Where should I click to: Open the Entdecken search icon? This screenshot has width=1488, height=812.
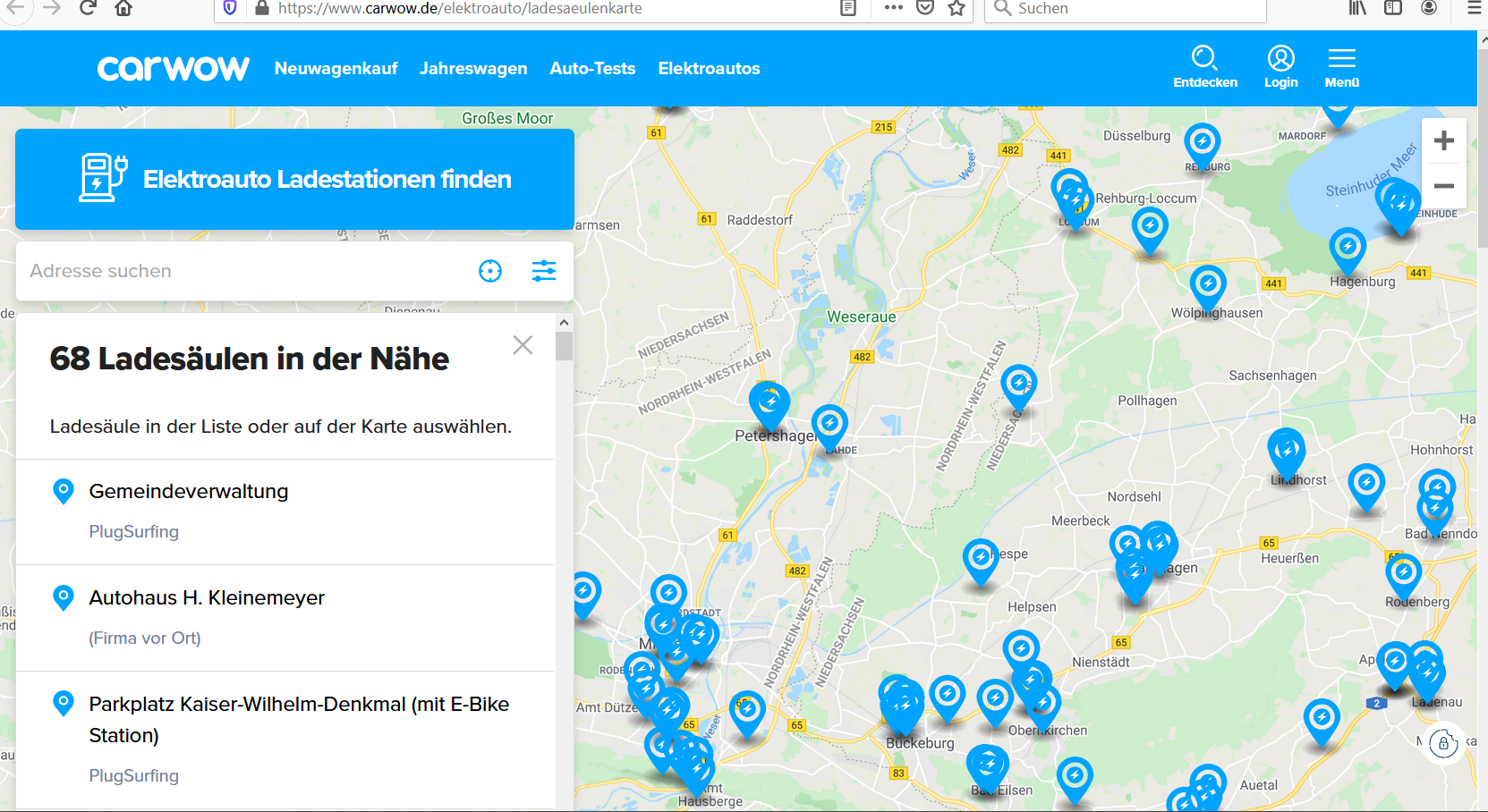coord(1205,68)
